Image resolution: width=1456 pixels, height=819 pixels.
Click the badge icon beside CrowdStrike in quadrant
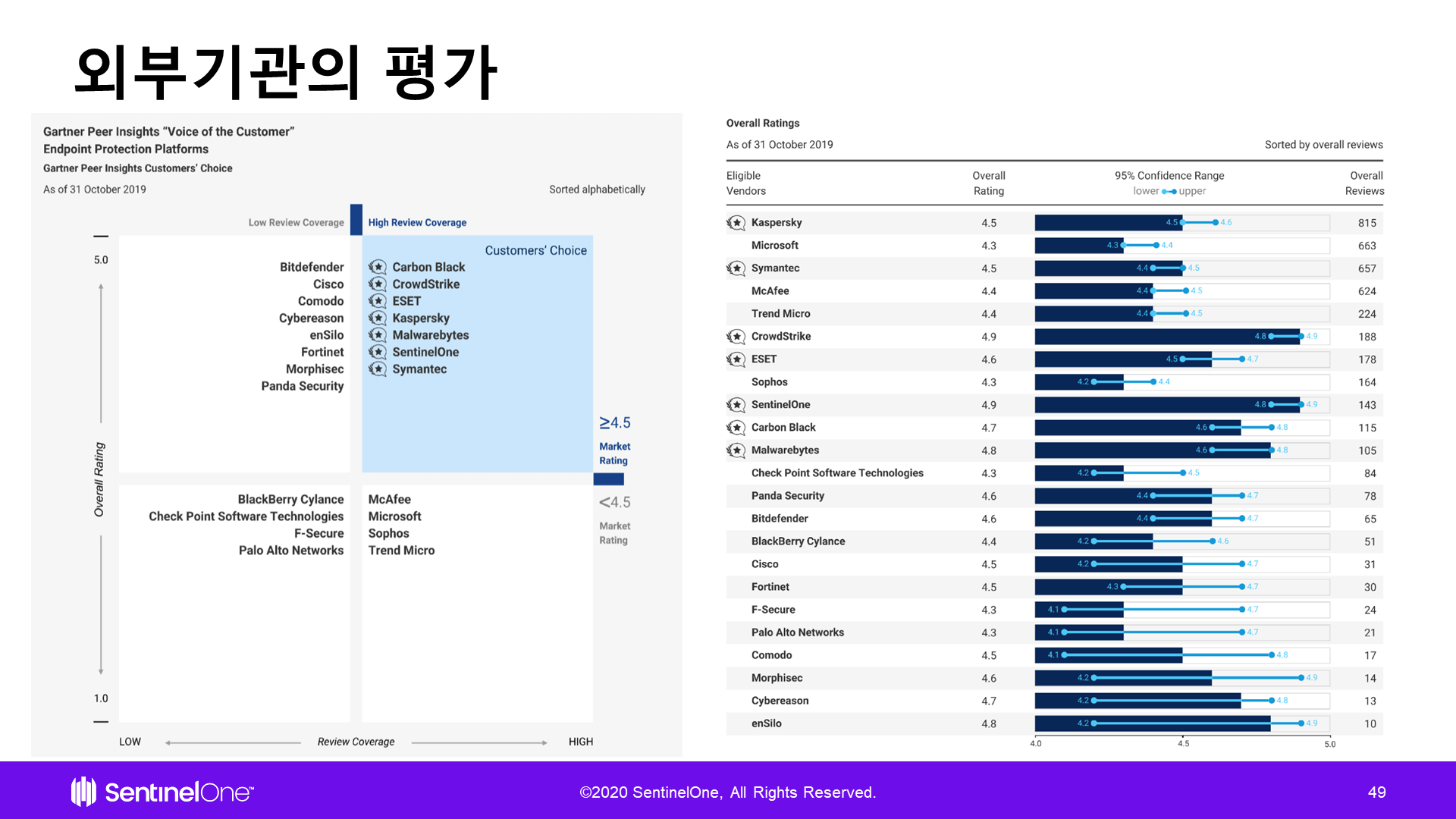pos(377,284)
